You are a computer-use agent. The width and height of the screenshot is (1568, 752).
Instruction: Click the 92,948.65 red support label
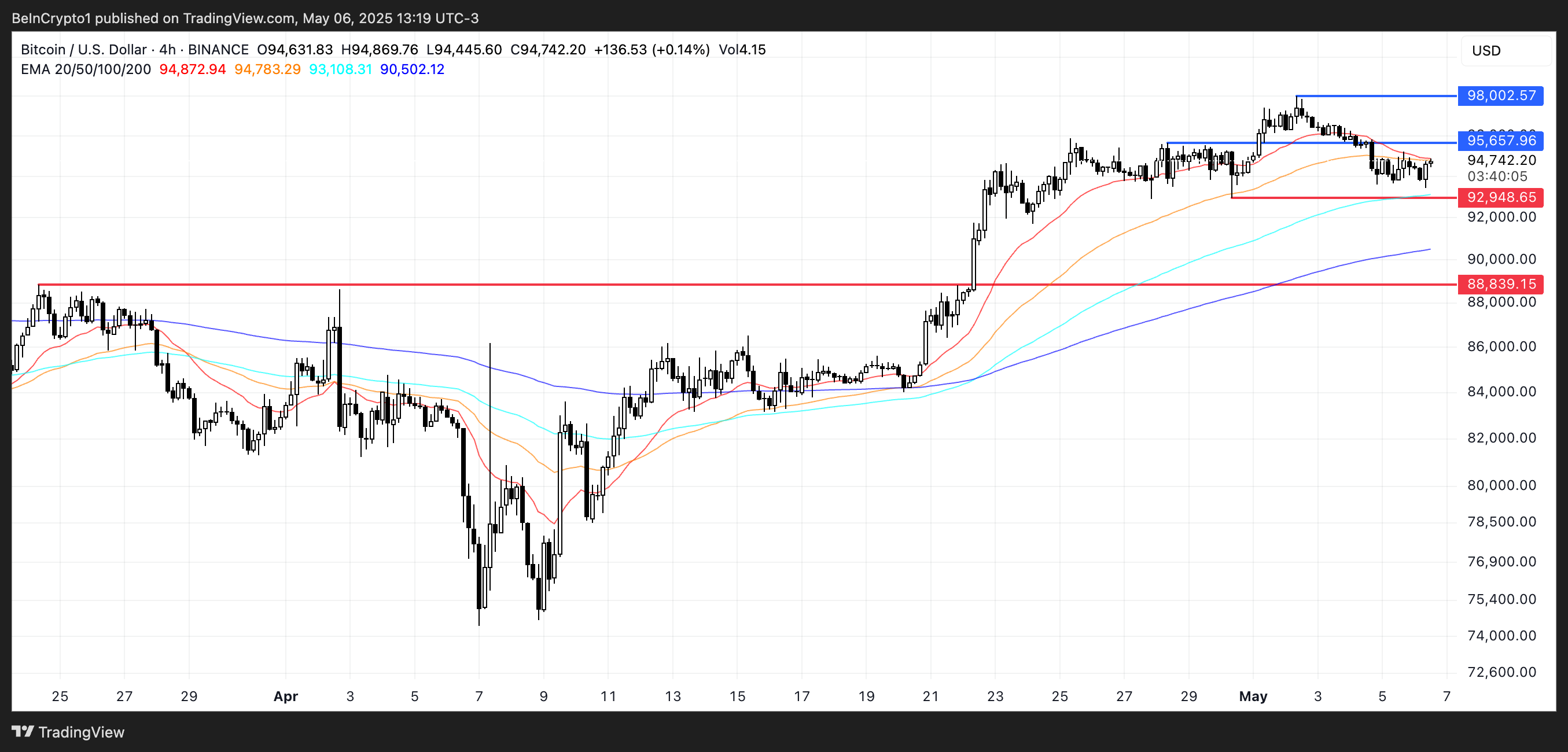[x=1500, y=197]
